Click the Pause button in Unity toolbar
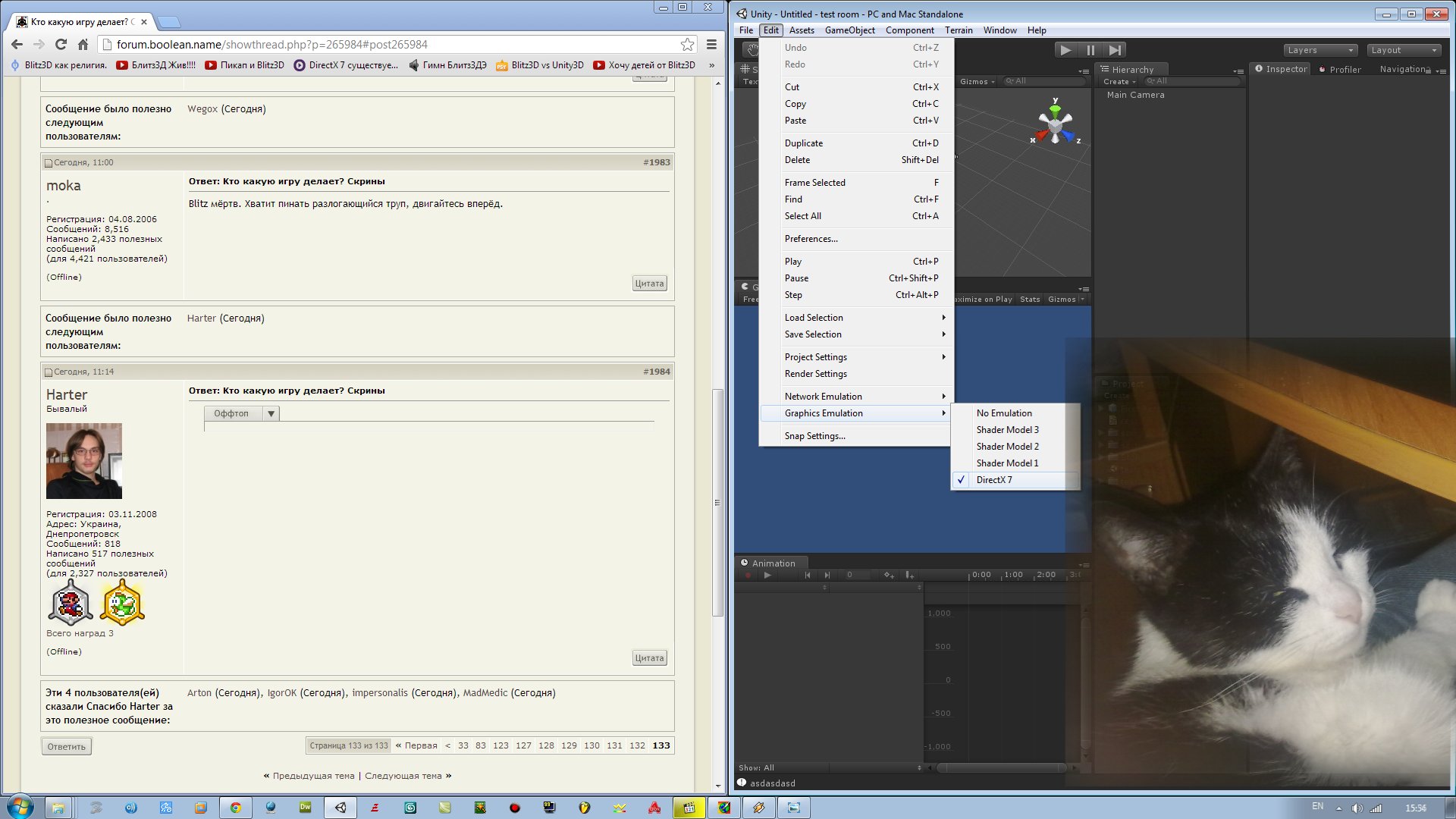The height and width of the screenshot is (819, 1456). click(1090, 50)
